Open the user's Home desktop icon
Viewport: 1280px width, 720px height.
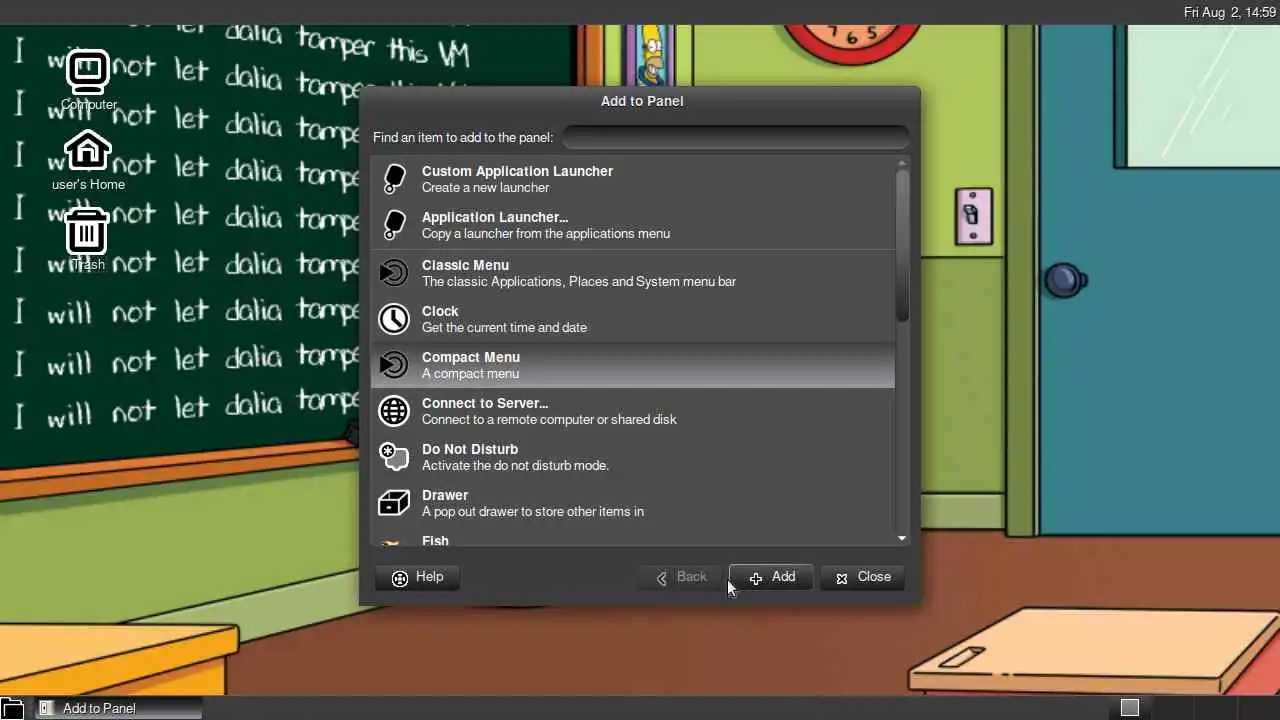click(x=88, y=152)
